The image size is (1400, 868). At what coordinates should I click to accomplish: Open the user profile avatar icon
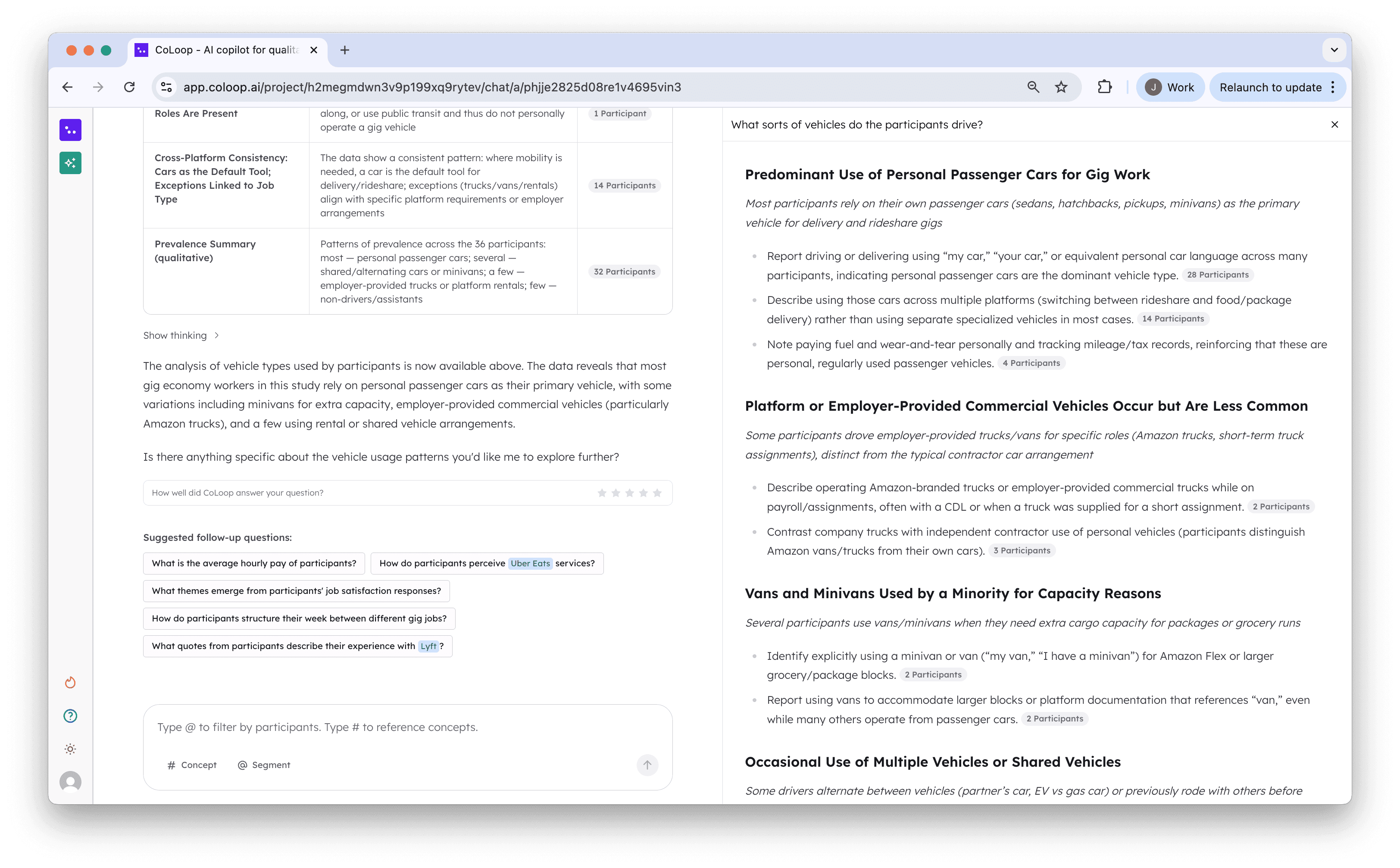(70, 782)
